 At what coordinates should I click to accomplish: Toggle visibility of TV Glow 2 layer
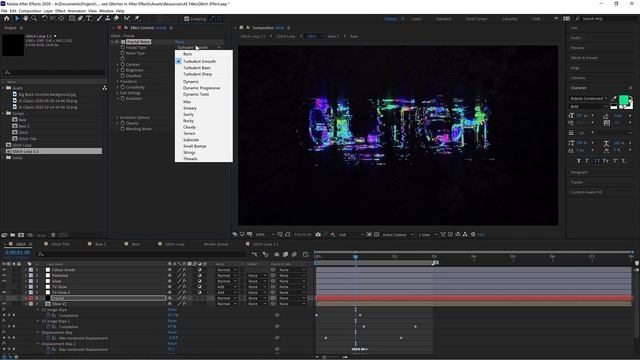click(x=4, y=293)
